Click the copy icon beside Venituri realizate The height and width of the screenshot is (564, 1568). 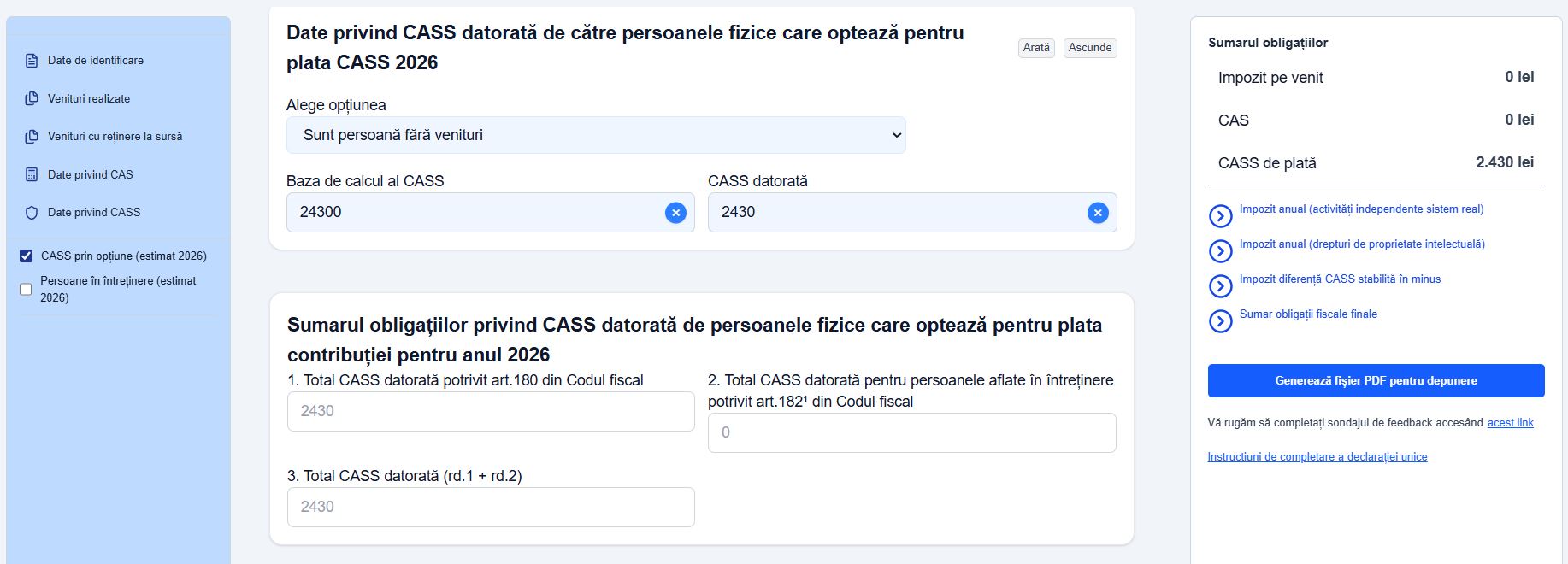coord(32,99)
